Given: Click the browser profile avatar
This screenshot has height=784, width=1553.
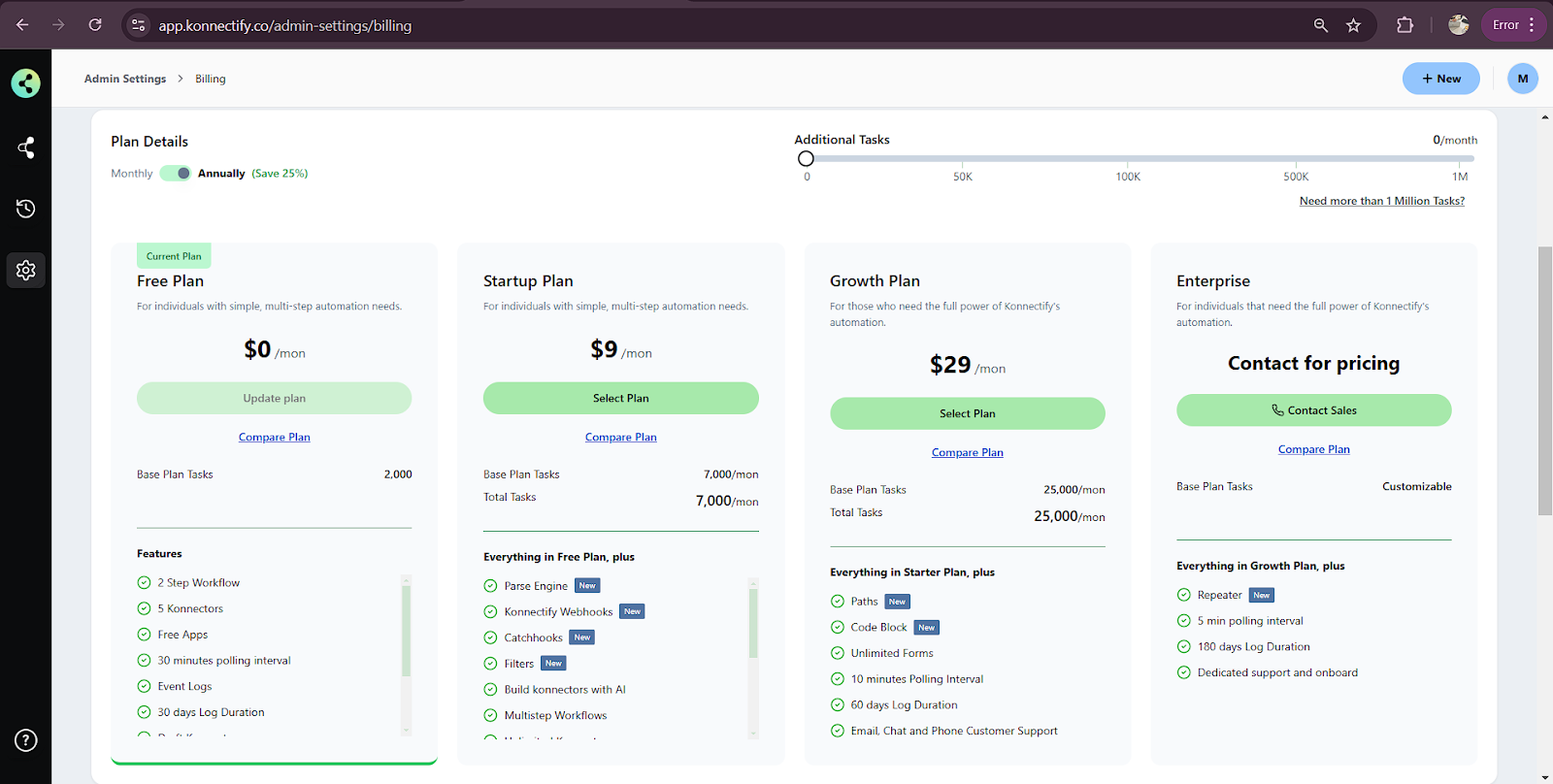Looking at the screenshot, I should point(1458,25).
